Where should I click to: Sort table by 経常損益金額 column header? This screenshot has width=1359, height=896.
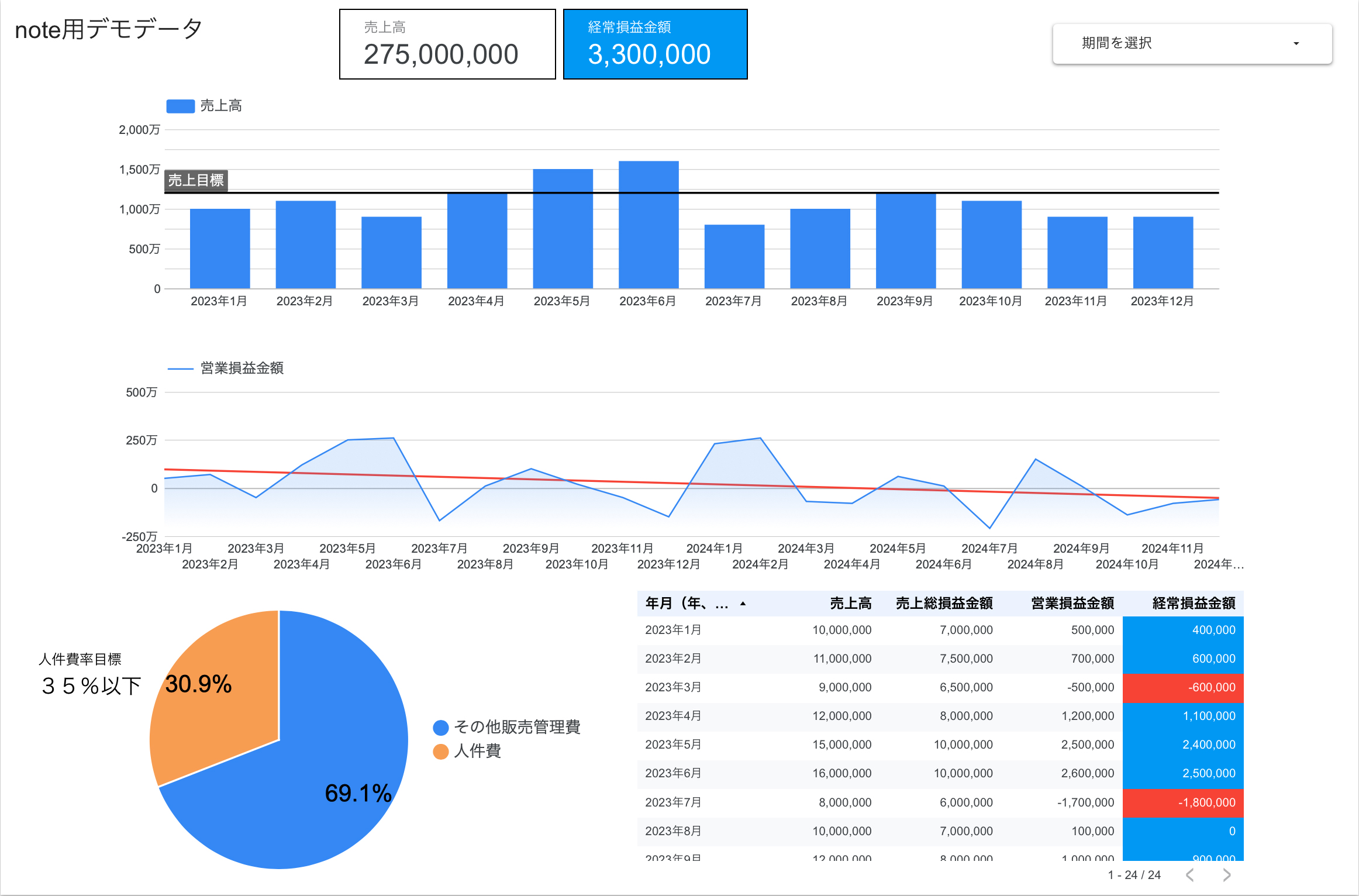click(1193, 604)
